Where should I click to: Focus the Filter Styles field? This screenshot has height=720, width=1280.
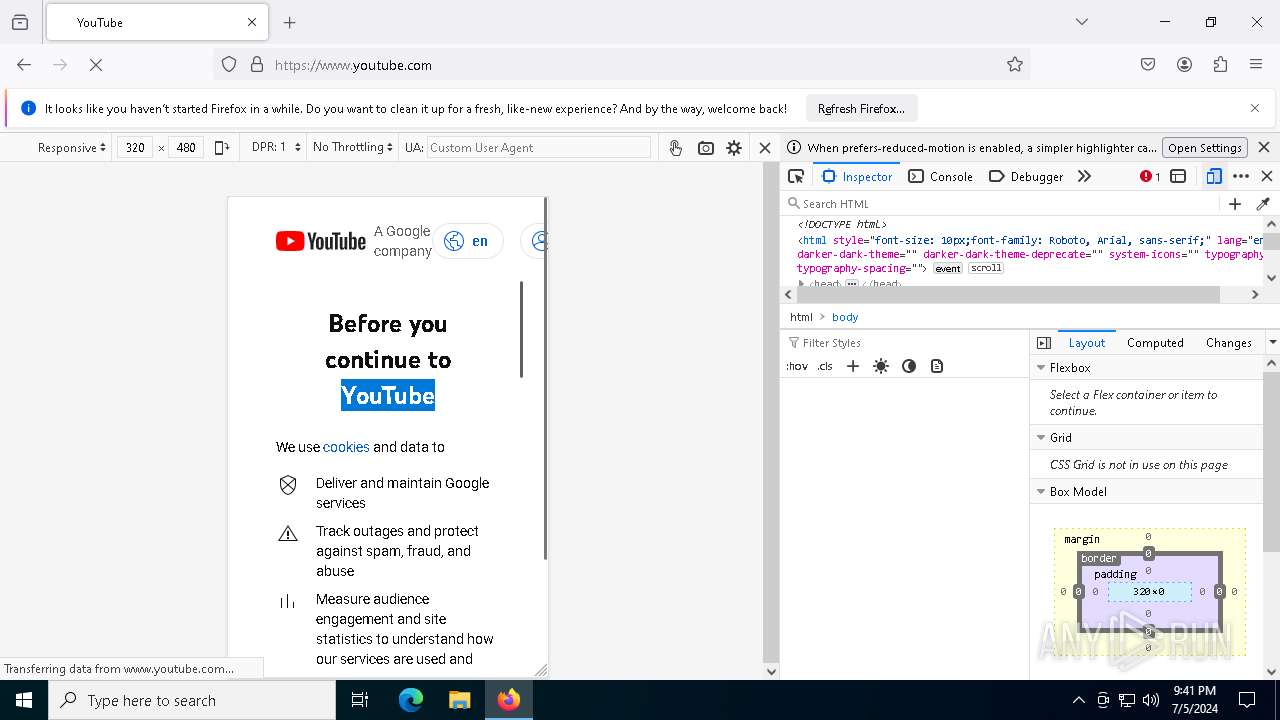[905, 342]
